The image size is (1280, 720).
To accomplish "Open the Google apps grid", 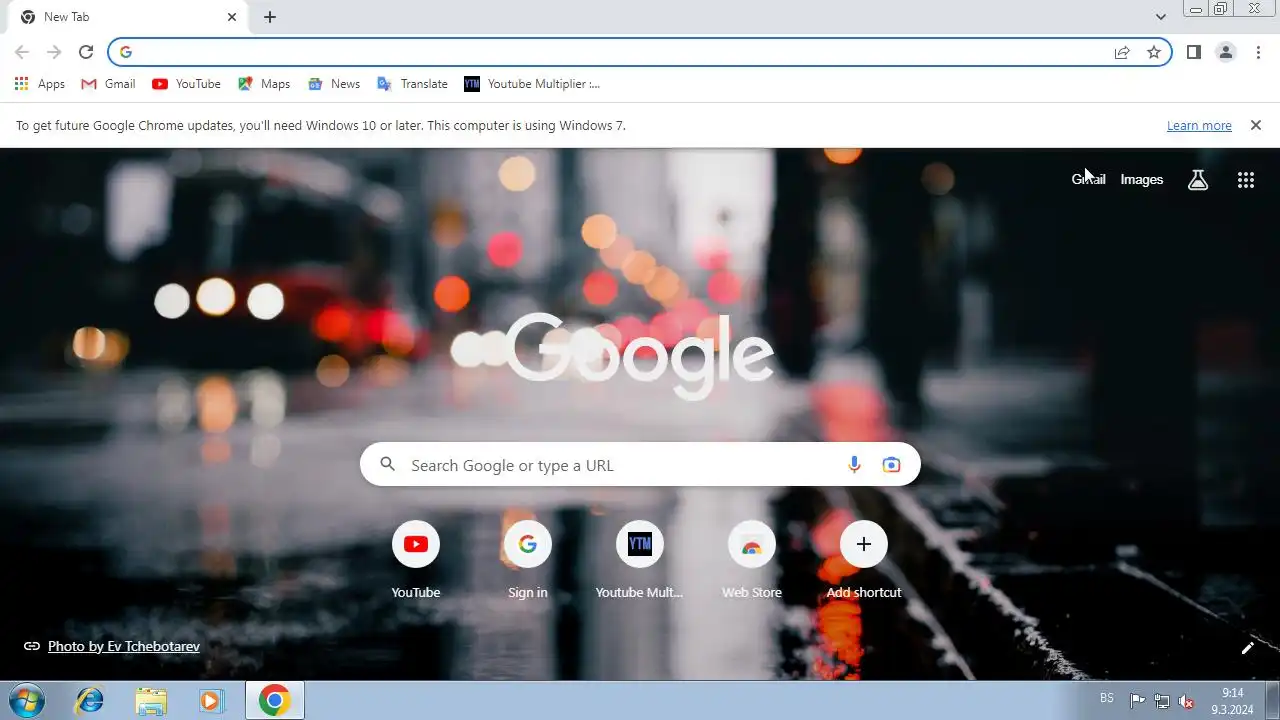I will click(x=1246, y=180).
